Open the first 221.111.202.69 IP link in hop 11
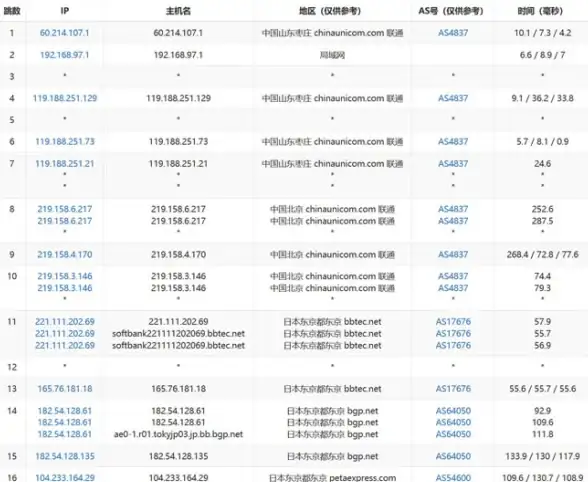Viewport: 588px width, 482px height. coord(65,322)
